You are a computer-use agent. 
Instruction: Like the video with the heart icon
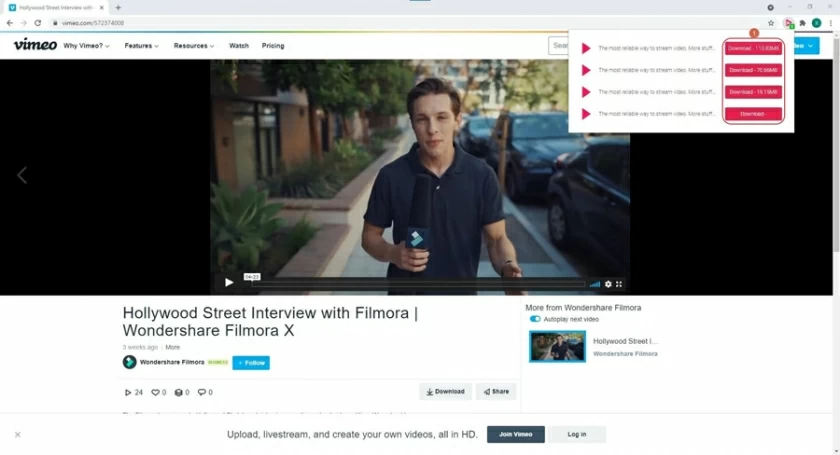pyautogui.click(x=155, y=392)
